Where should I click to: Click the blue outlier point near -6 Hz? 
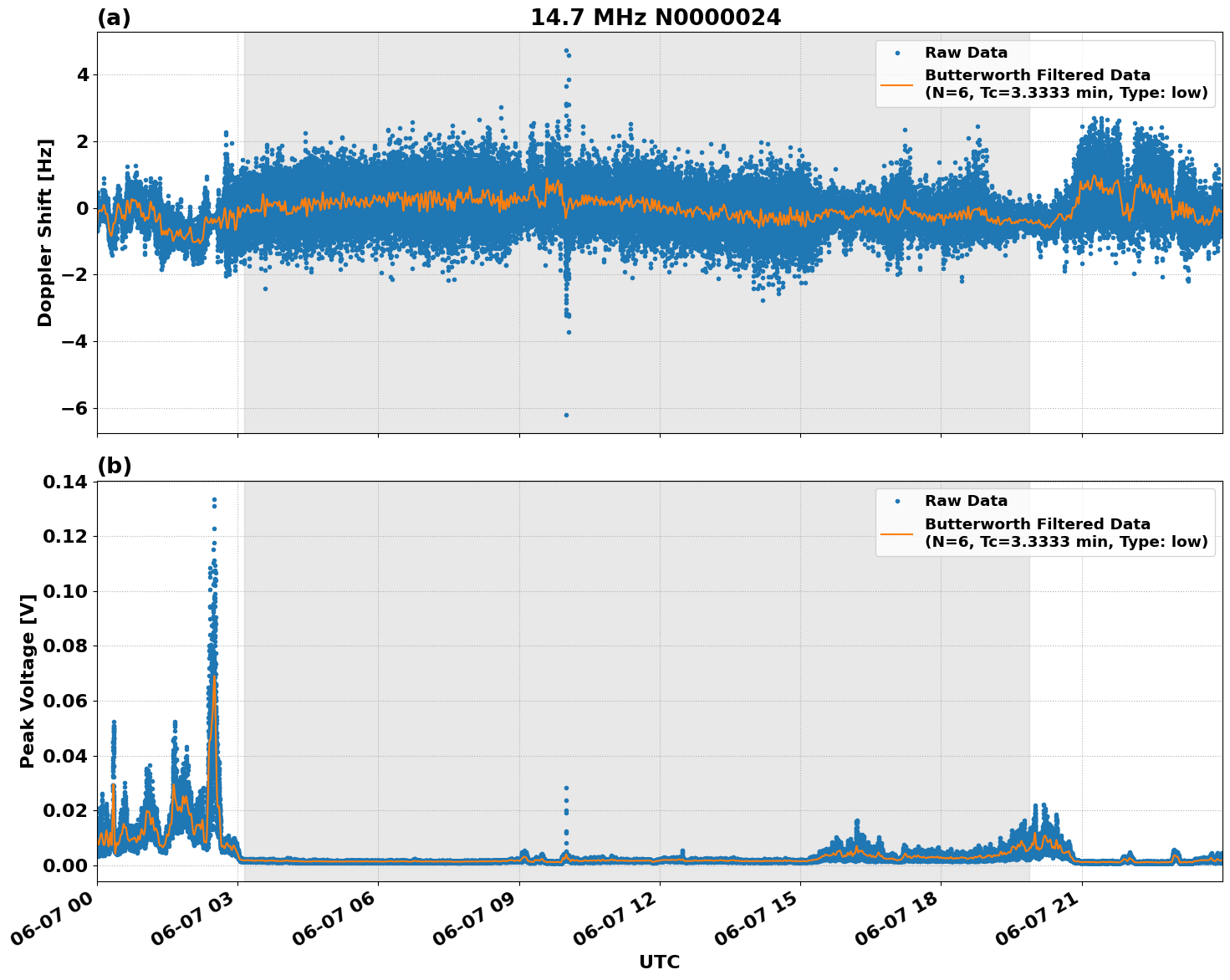(566, 413)
